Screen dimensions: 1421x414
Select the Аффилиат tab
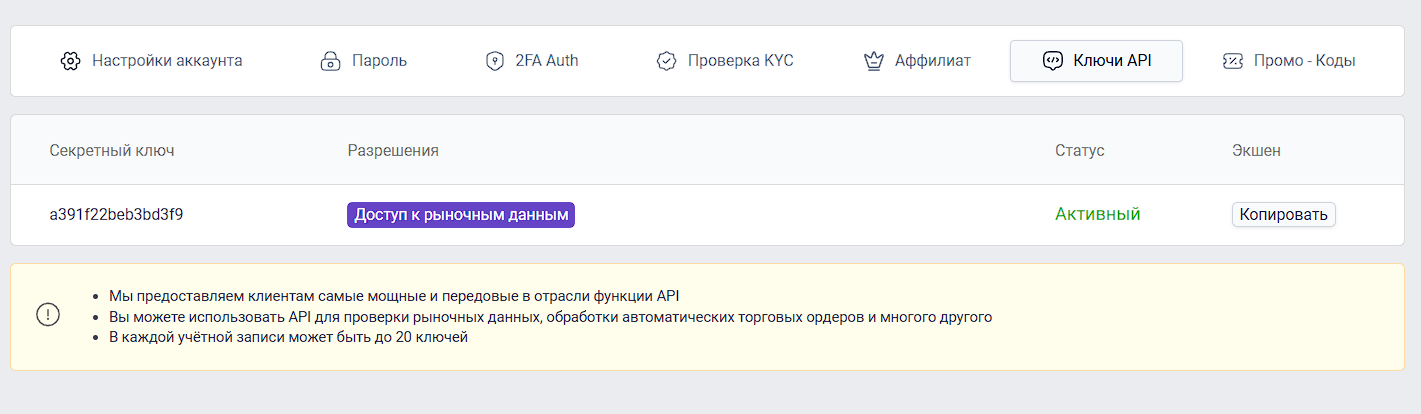coord(932,61)
